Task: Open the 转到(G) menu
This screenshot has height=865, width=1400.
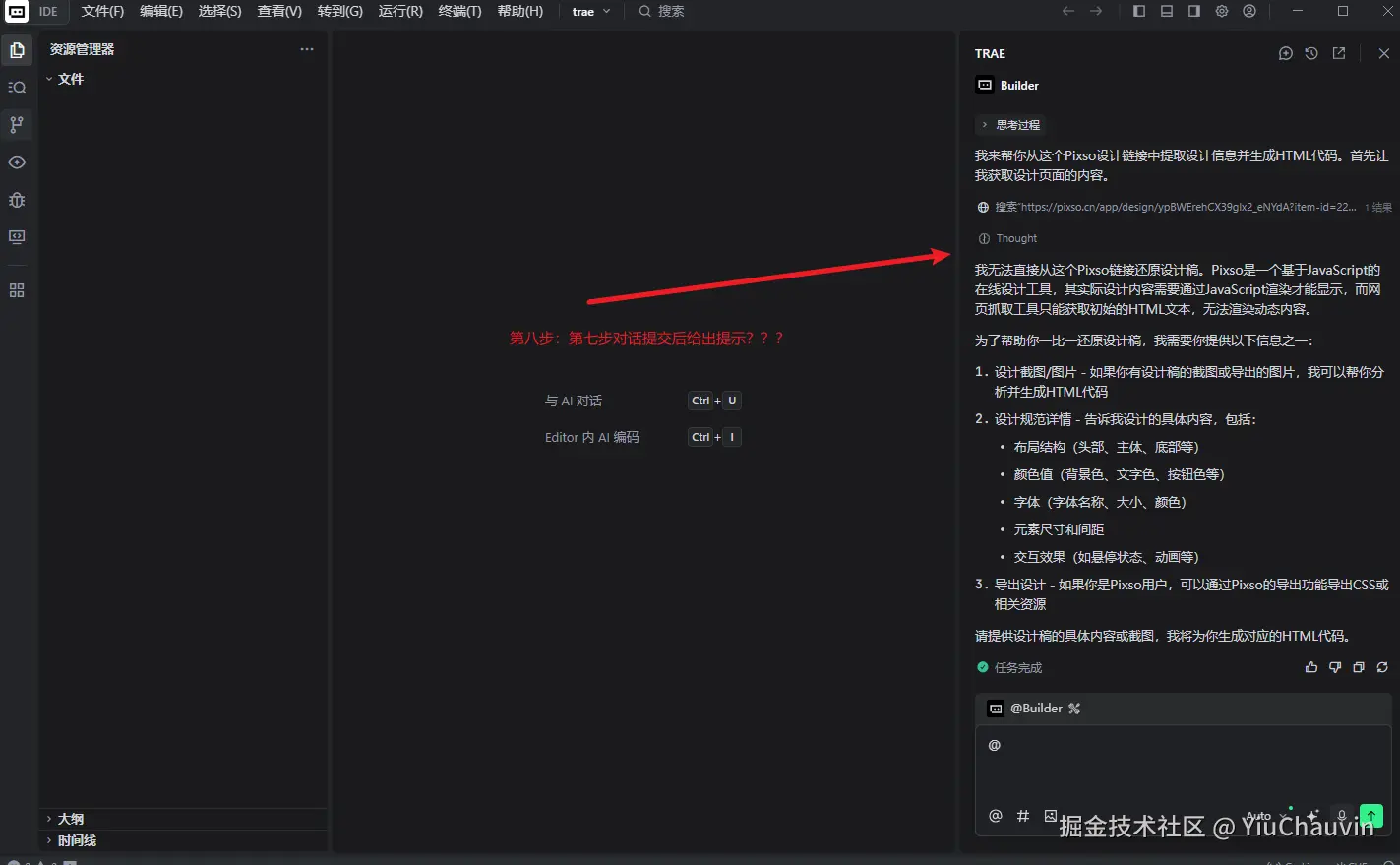Action: point(340,11)
